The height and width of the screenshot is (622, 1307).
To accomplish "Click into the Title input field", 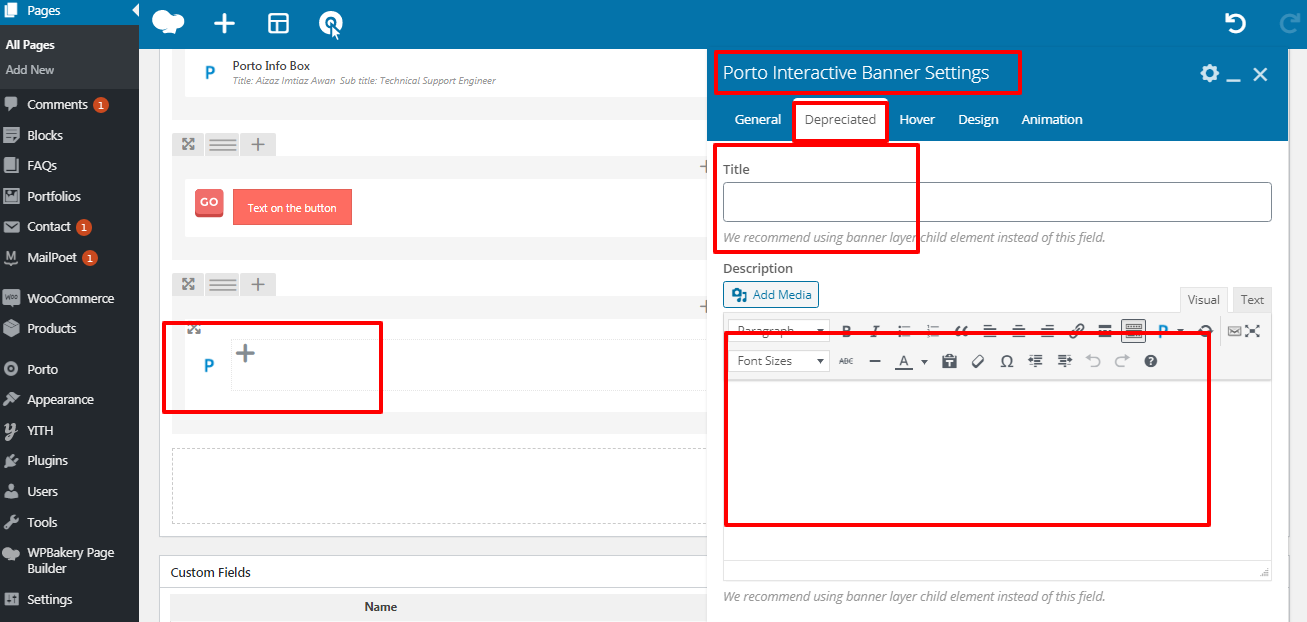I will point(997,202).
